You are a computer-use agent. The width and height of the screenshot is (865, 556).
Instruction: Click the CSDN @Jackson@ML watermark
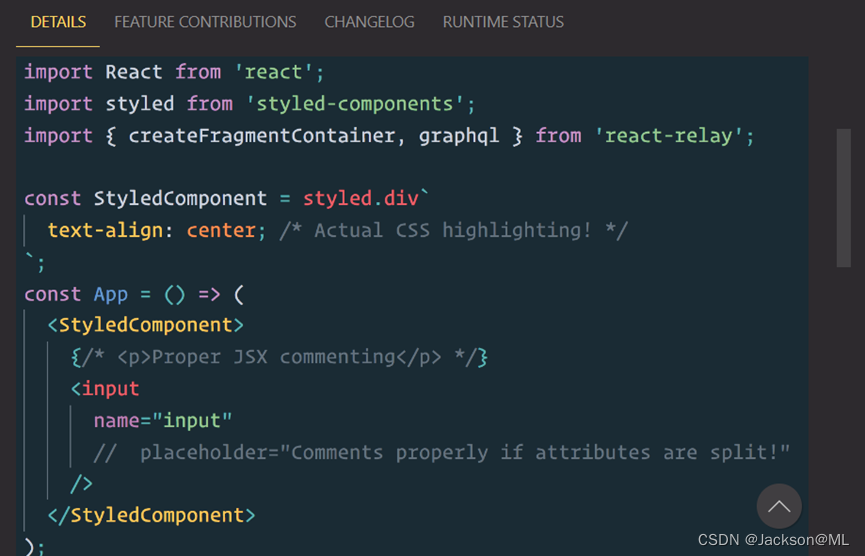coord(773,540)
